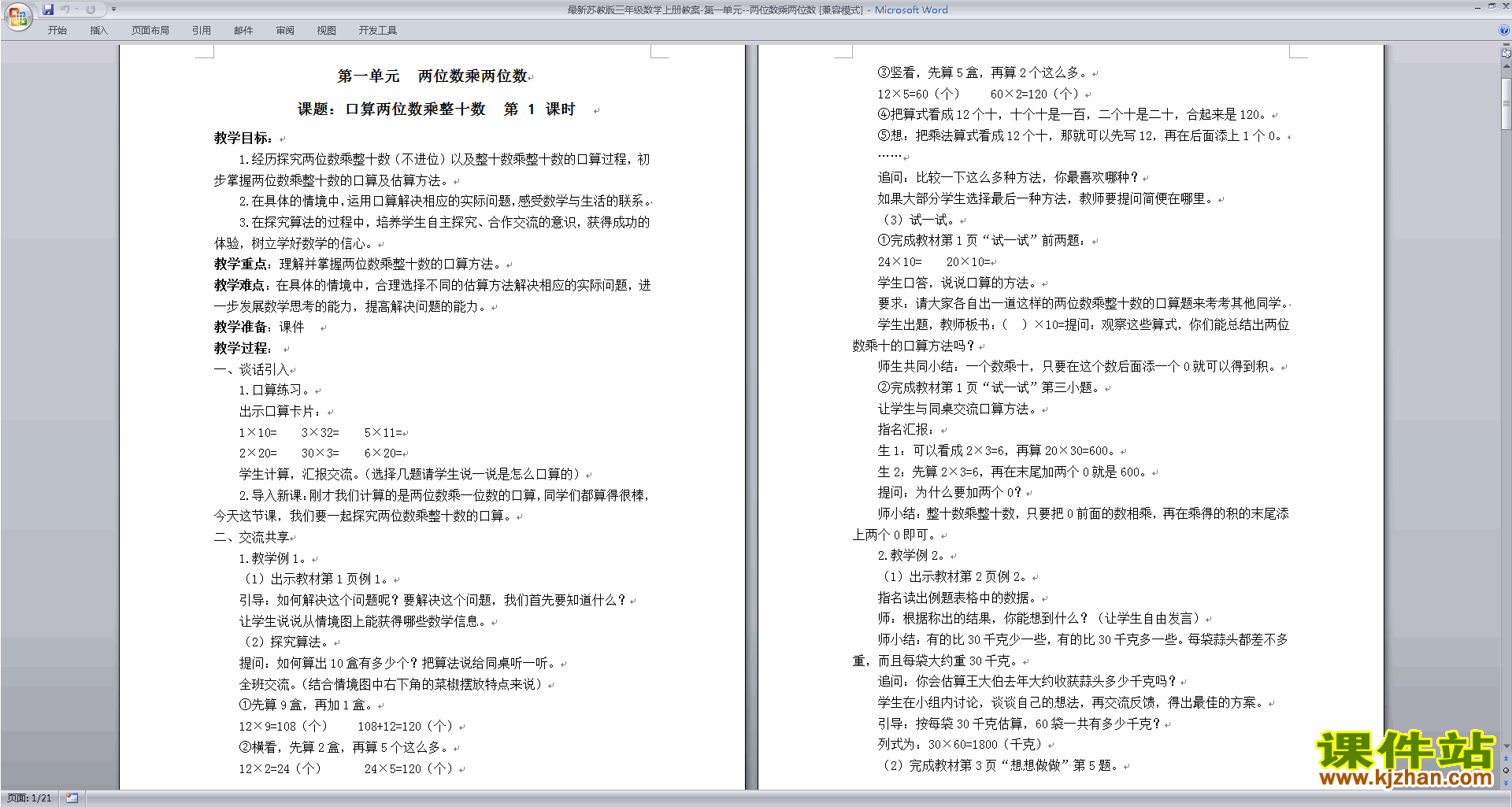Click the expression 24×10=

[899, 261]
